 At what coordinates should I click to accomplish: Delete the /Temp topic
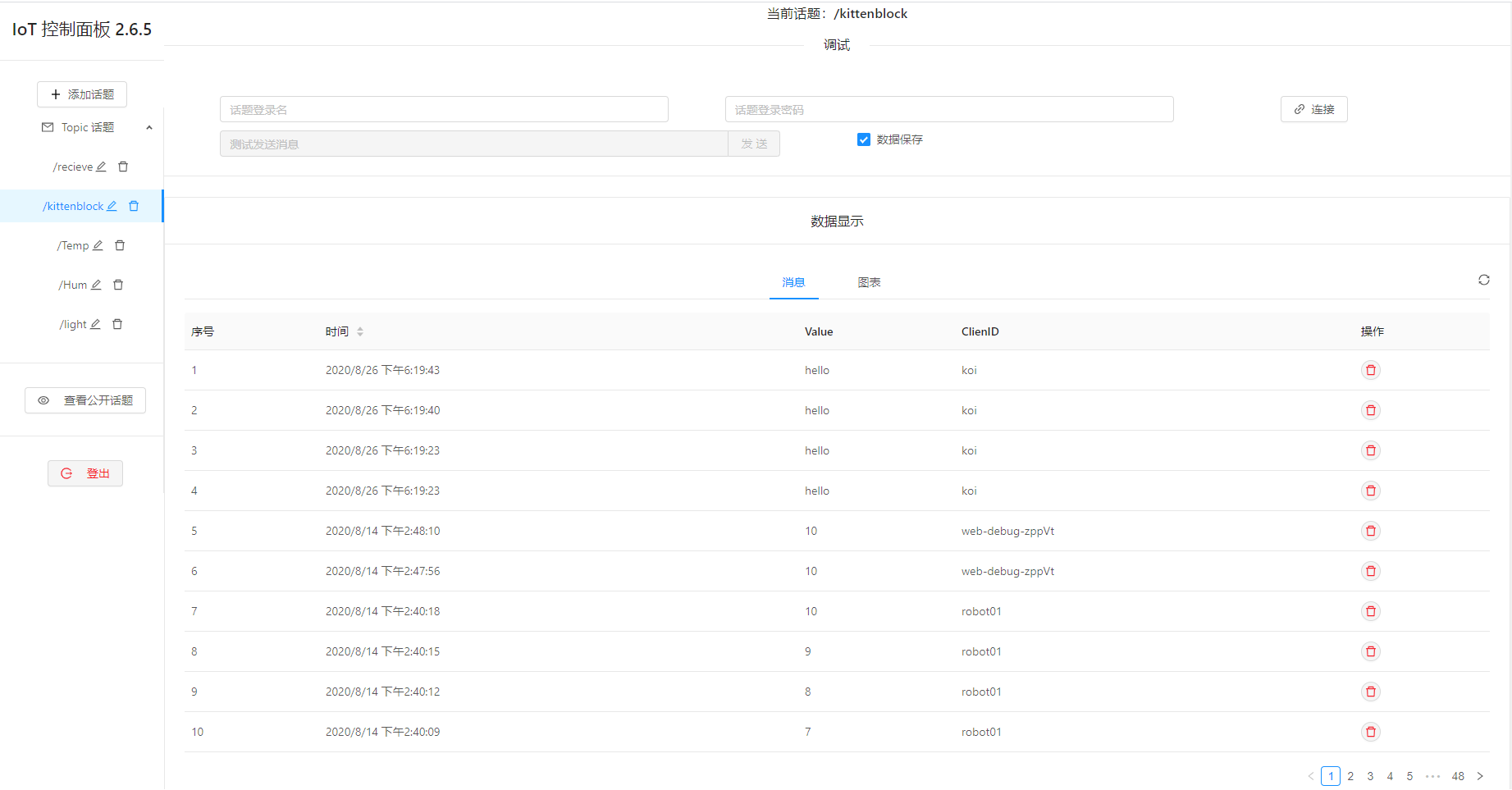pyautogui.click(x=120, y=245)
